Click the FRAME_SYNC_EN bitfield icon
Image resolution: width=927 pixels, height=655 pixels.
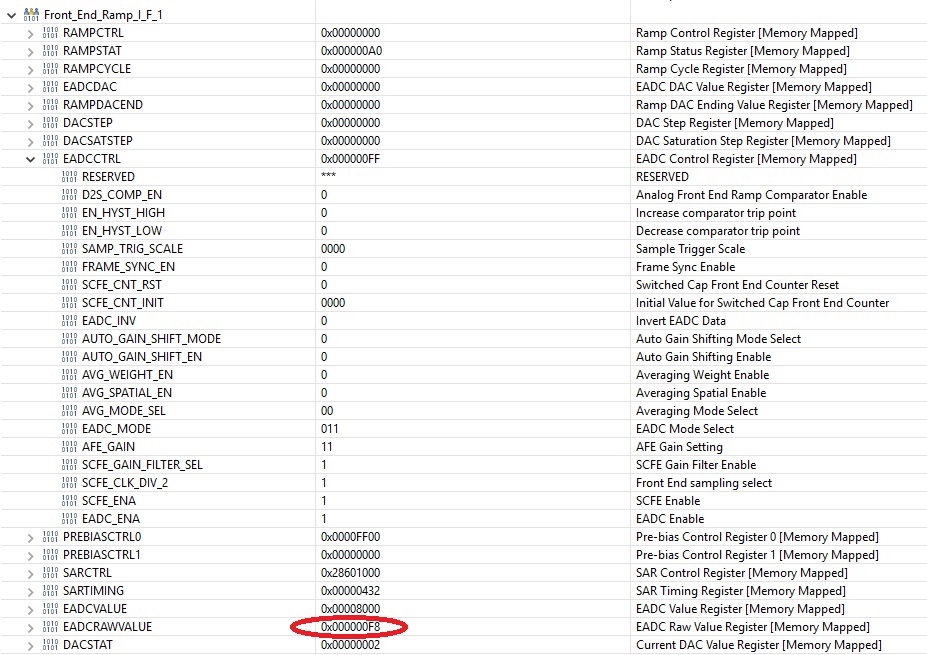pyautogui.click(x=69, y=267)
